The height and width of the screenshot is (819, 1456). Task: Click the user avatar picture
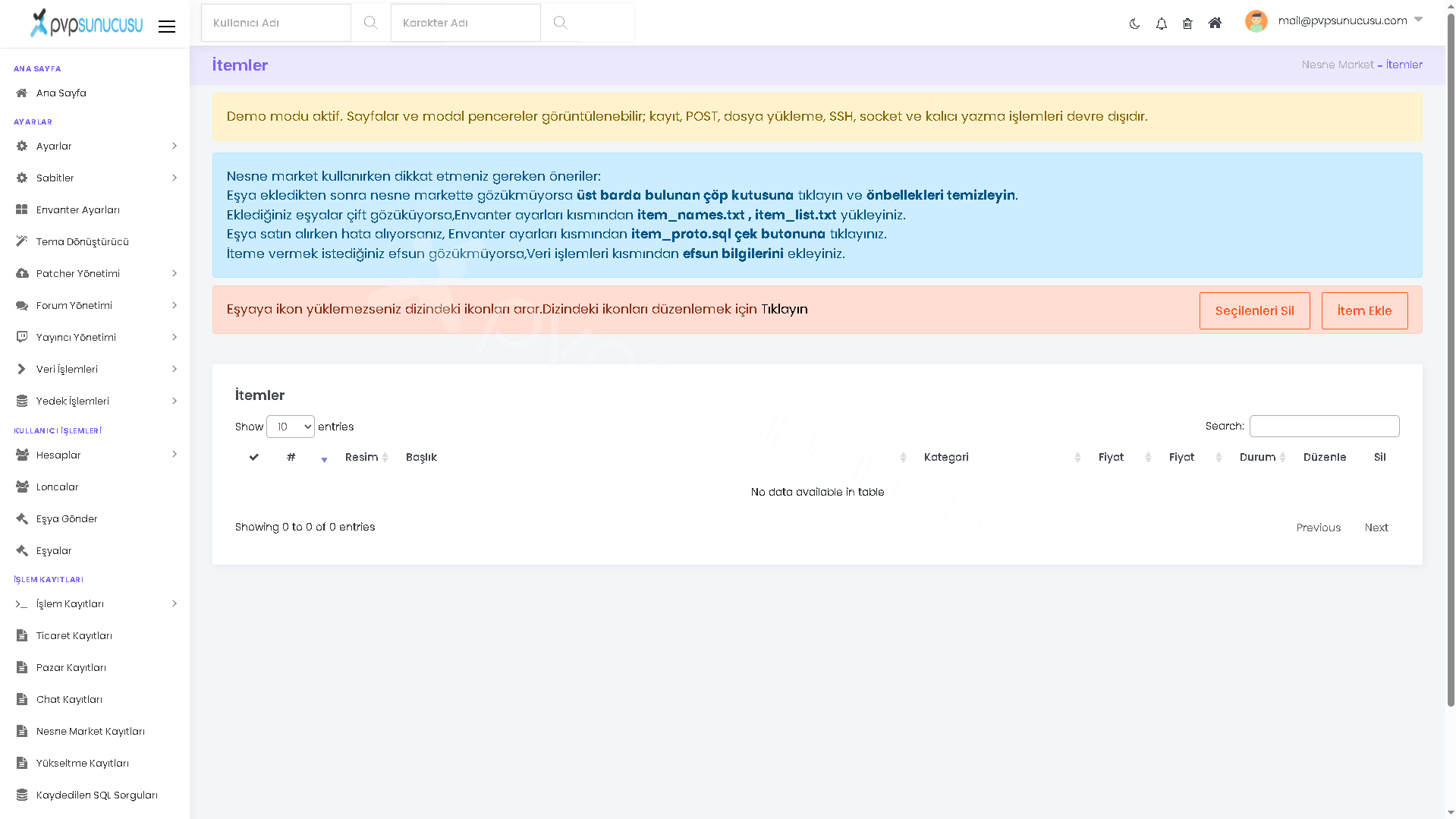pyautogui.click(x=1256, y=21)
